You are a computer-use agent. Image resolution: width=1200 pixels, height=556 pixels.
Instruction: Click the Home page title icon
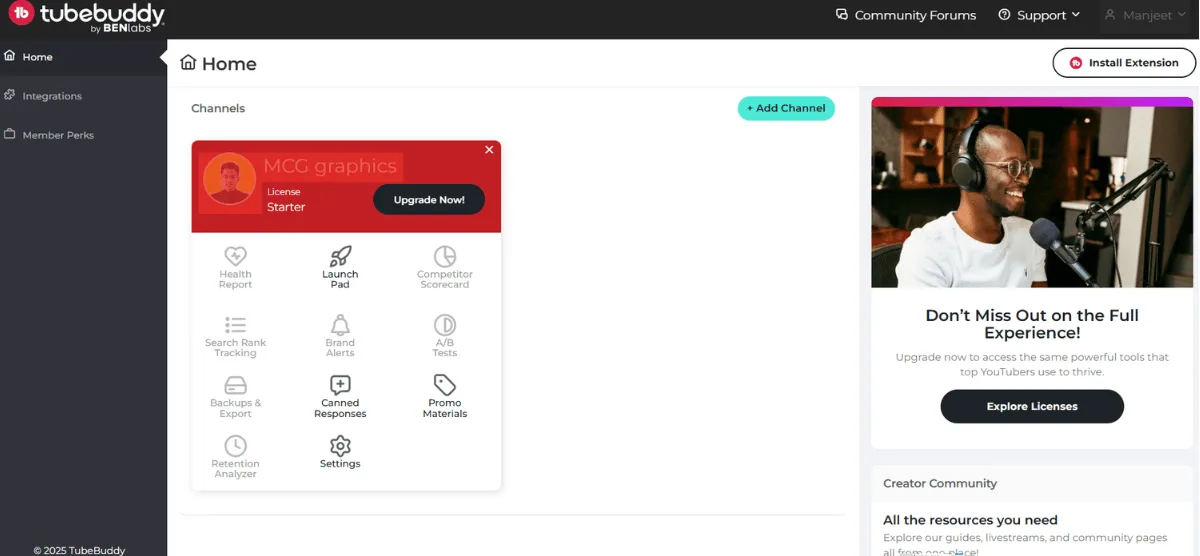pos(188,63)
